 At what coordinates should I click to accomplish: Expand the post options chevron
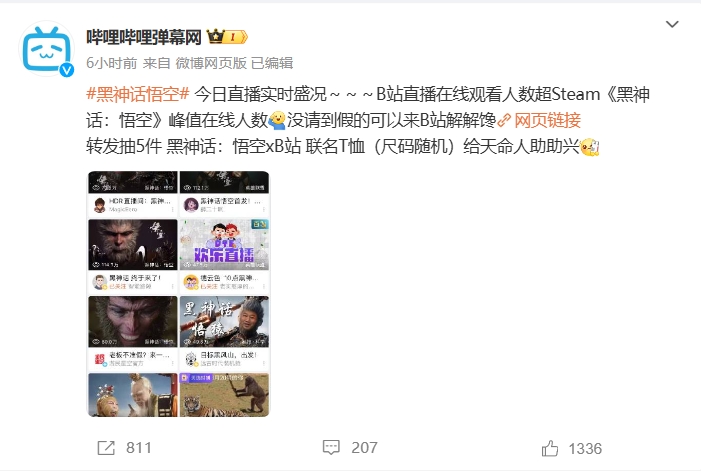pos(672,24)
